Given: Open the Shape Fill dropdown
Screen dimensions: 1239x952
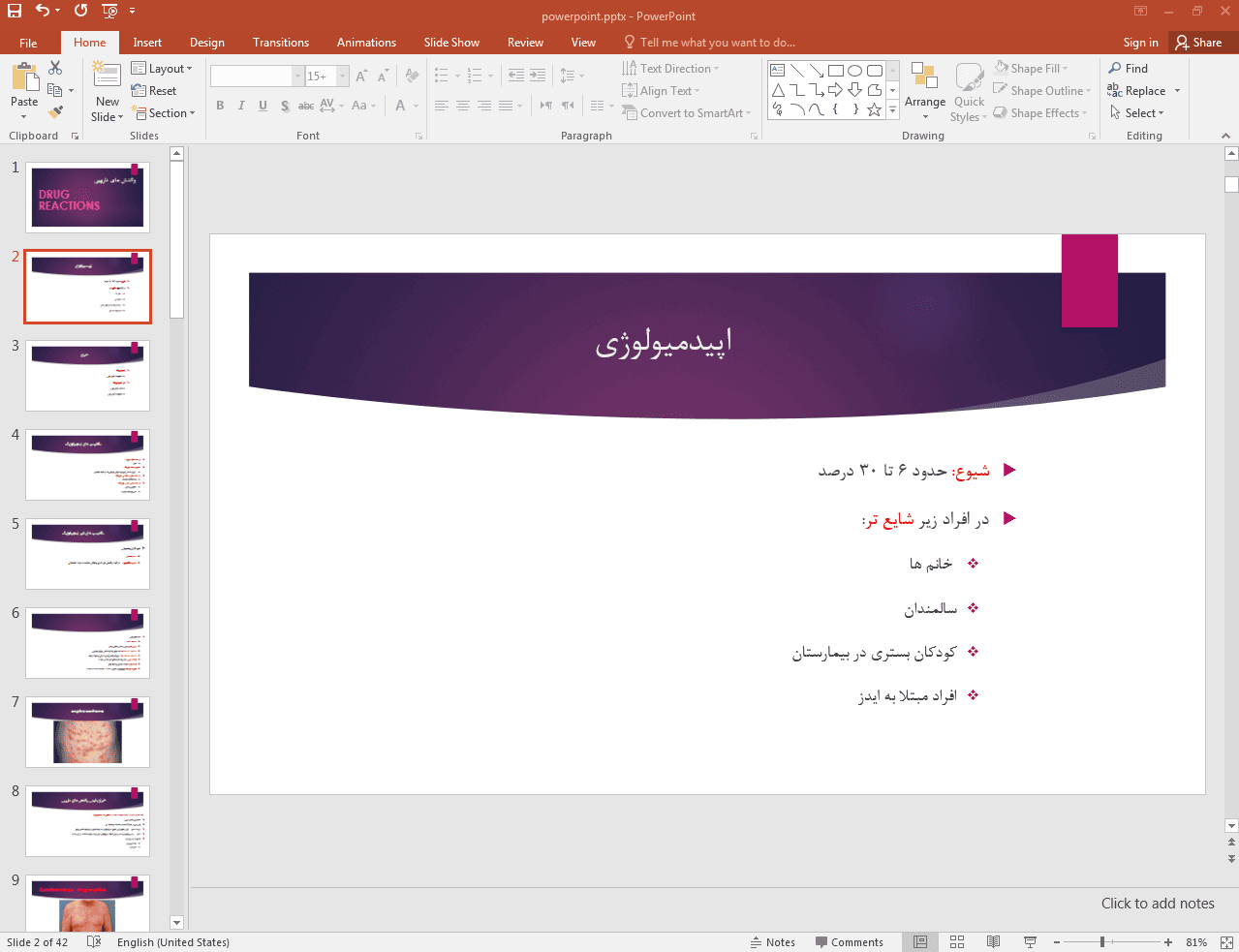Looking at the screenshot, I should [1031, 69].
